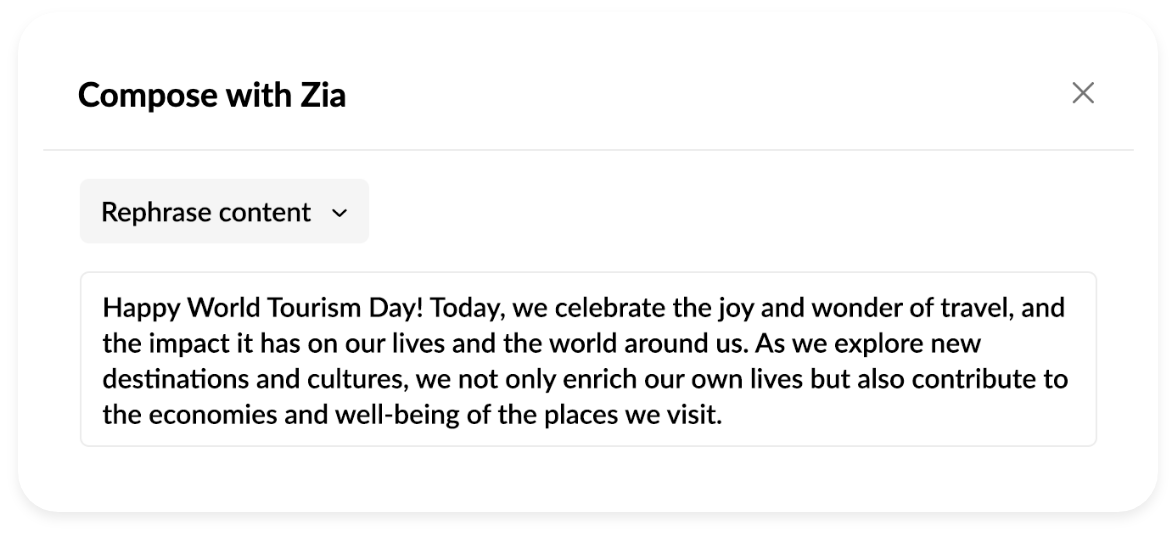This screenshot has width=1176, height=536.
Task: Click the chevron beside Rephrase content
Action: point(339,213)
